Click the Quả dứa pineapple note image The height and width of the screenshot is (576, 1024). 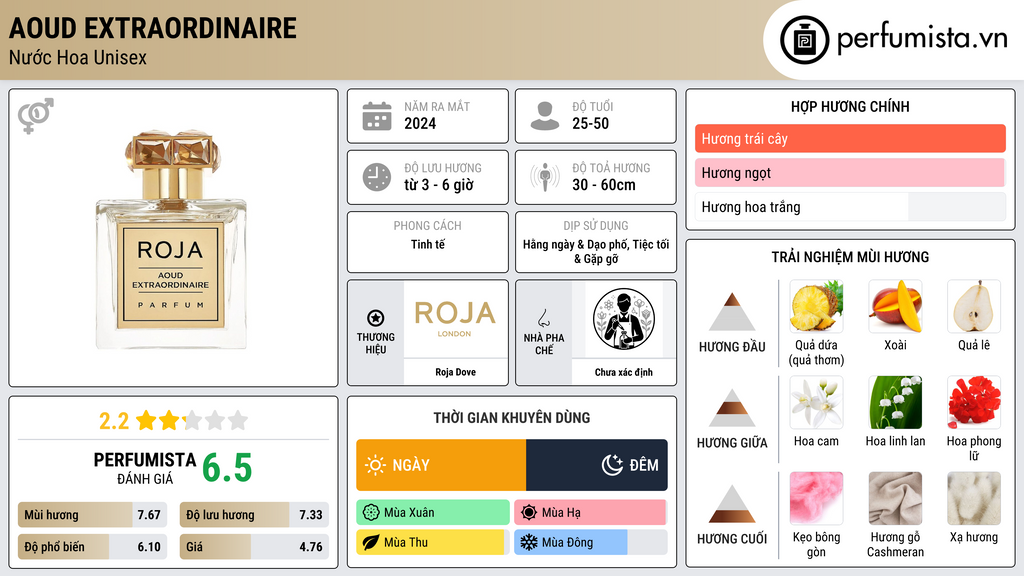pyautogui.click(x=816, y=306)
